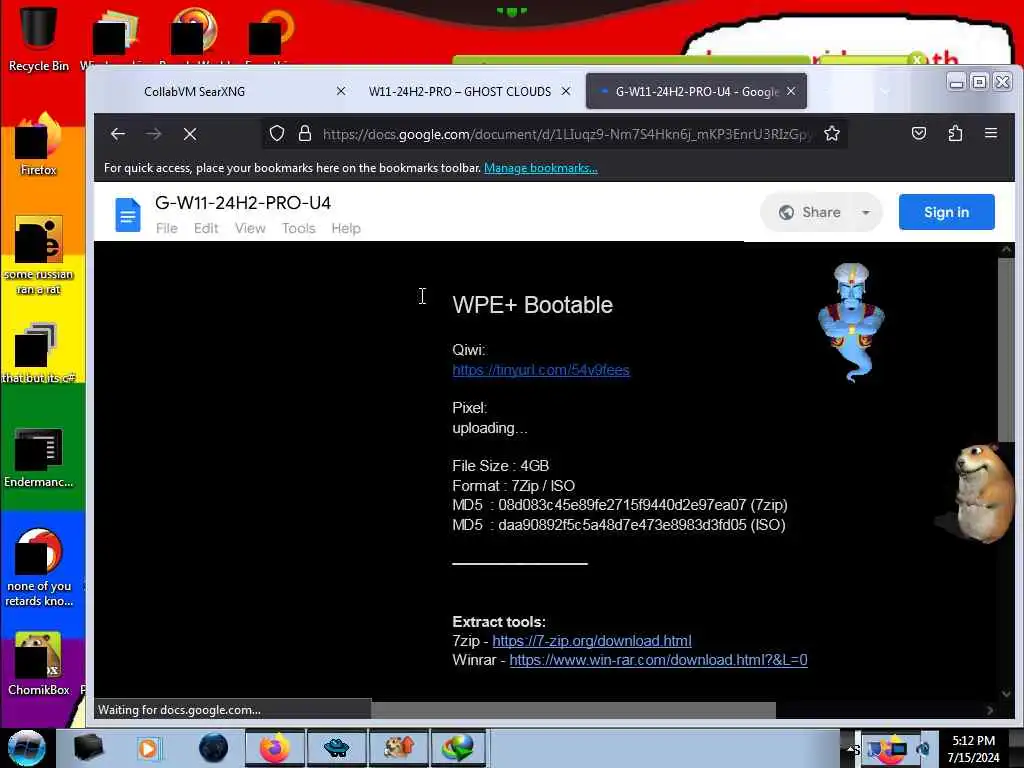
Task: Open the Help menu in Docs
Action: point(346,229)
